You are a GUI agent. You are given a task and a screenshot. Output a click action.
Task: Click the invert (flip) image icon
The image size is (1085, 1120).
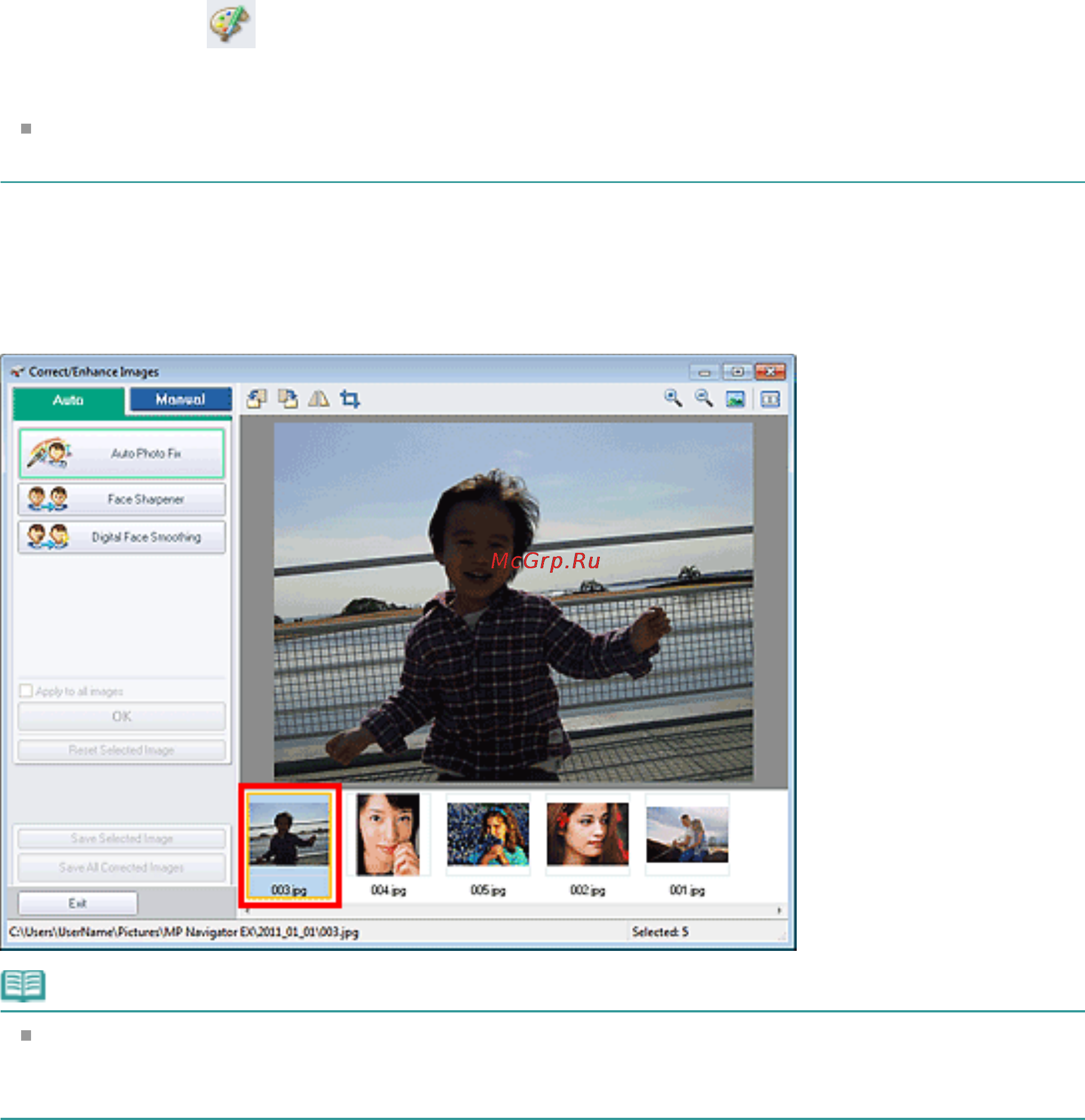click(x=318, y=398)
